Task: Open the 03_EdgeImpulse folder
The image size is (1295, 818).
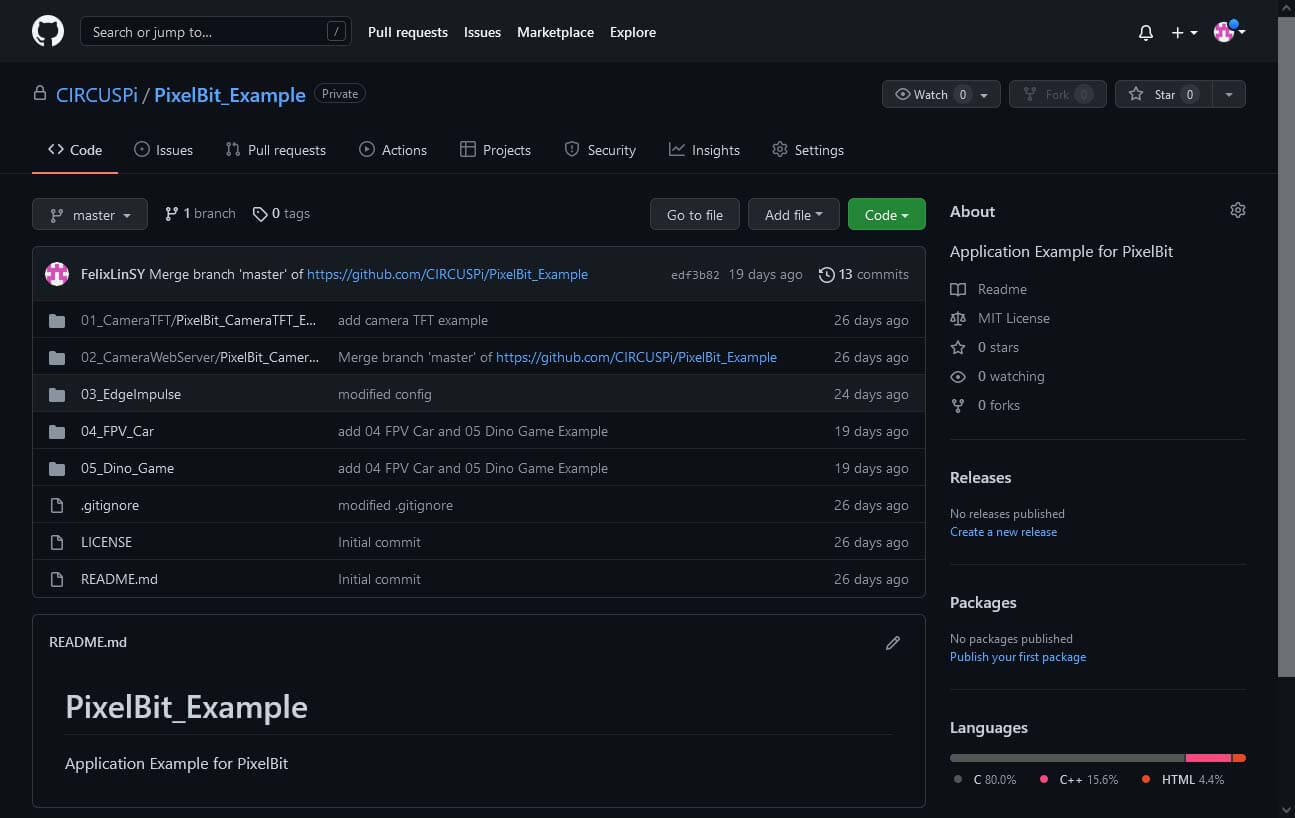Action: coord(131,394)
